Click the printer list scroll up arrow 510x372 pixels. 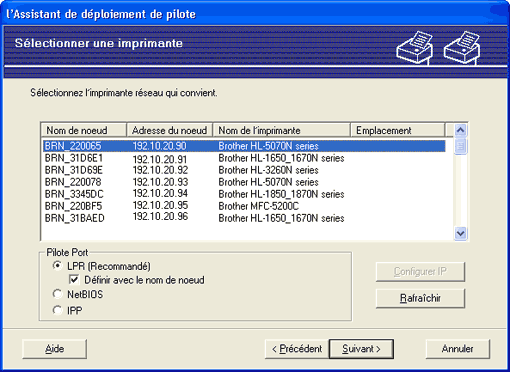(460, 130)
